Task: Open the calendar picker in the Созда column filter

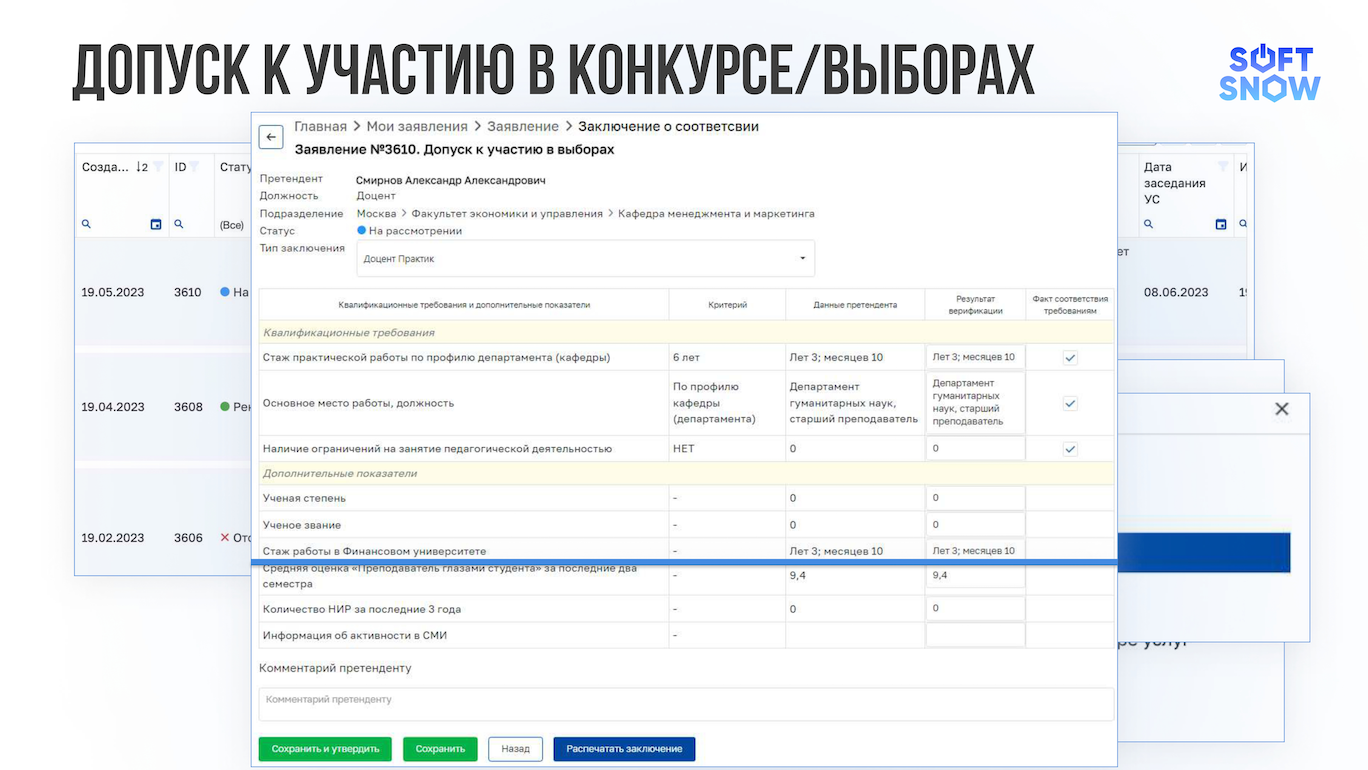Action: (156, 224)
